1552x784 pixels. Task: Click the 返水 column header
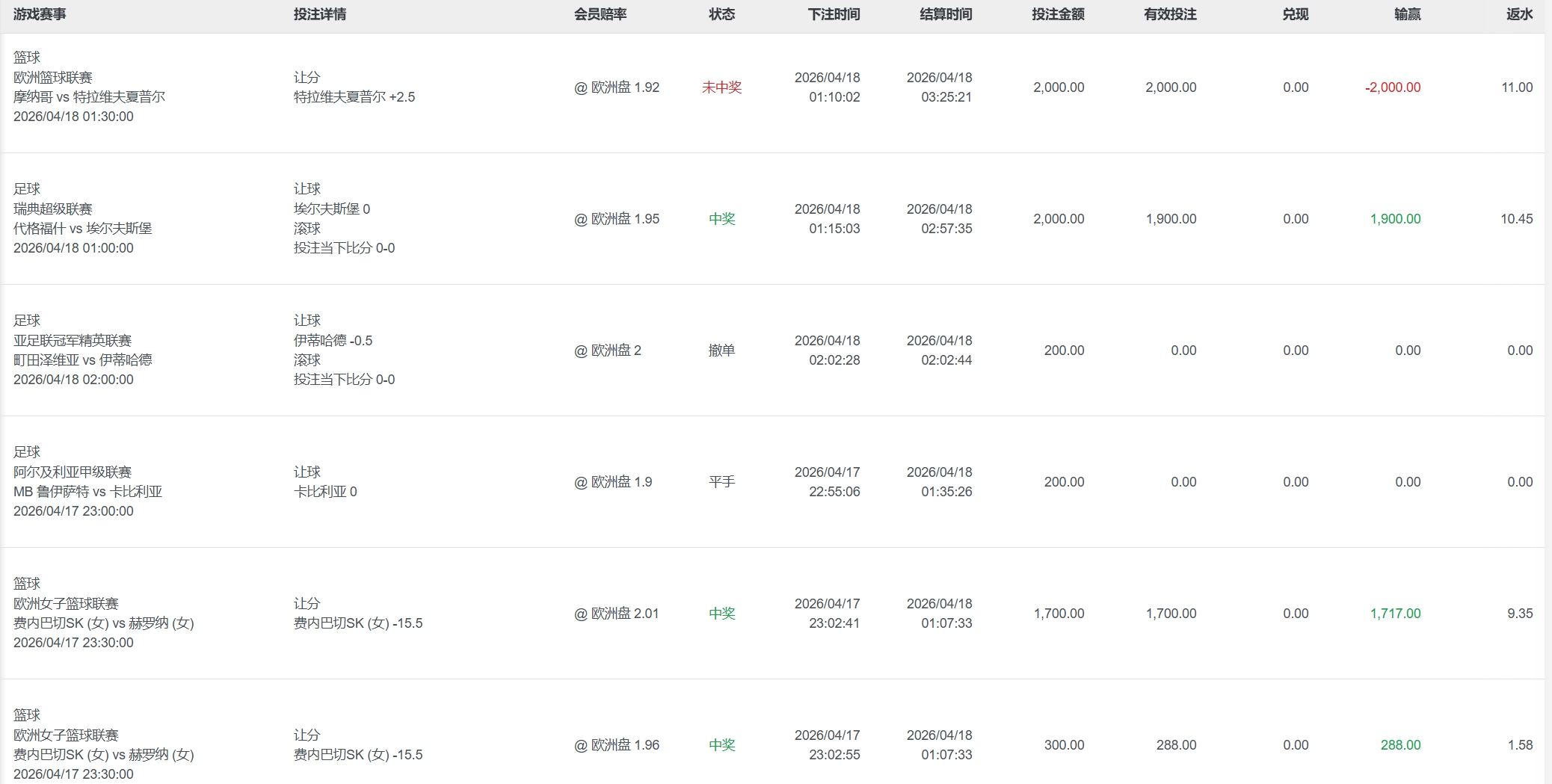(x=1519, y=14)
